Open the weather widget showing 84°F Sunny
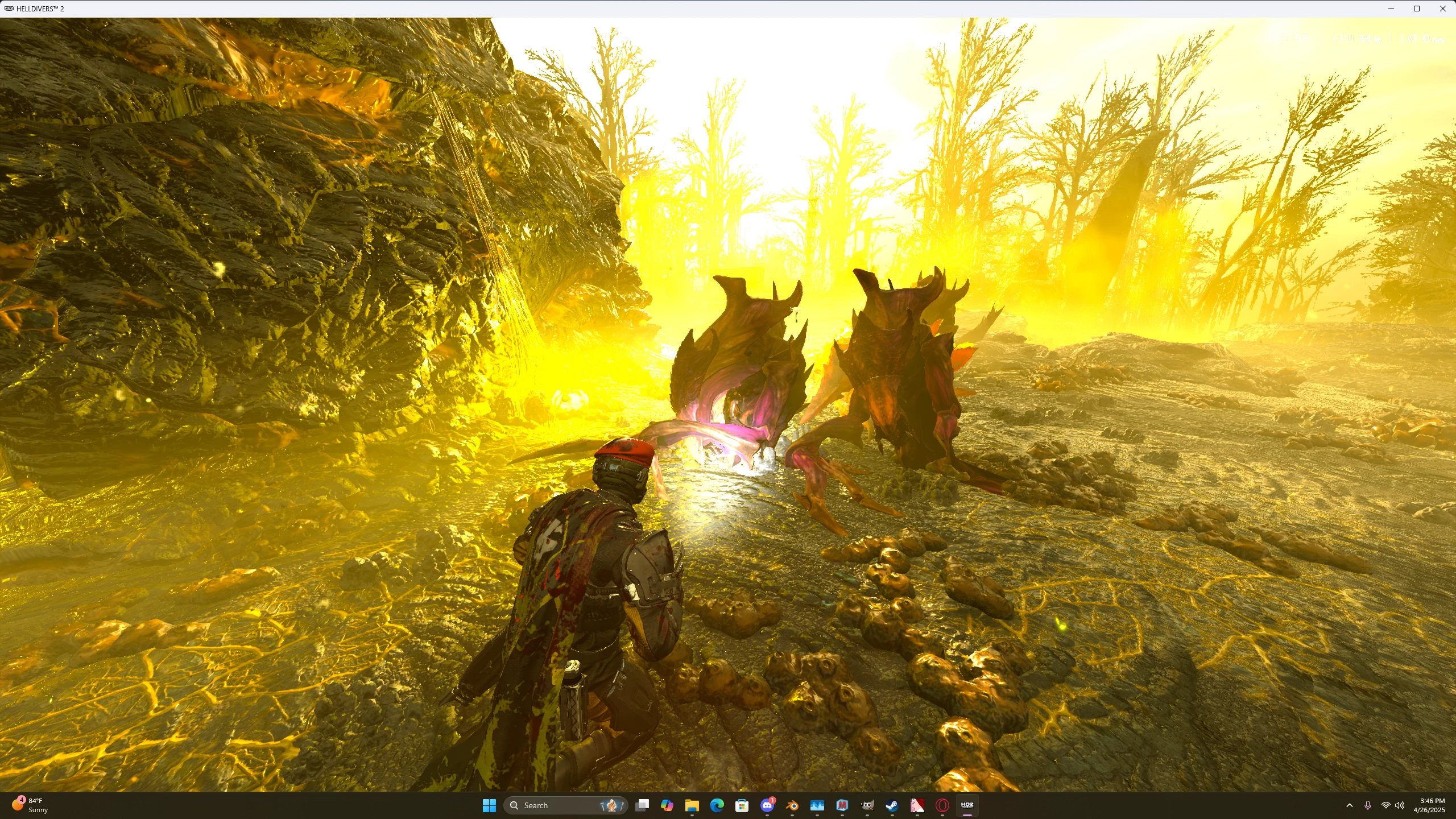Viewport: 1456px width, 819px height. click(x=30, y=805)
